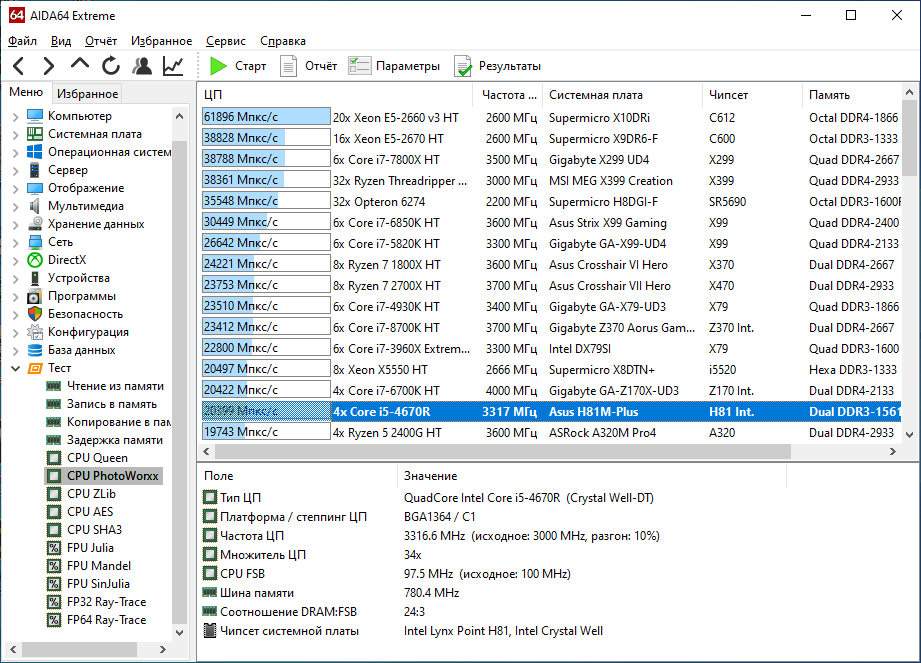
Task: Open the Справка menu
Action: coord(283,41)
